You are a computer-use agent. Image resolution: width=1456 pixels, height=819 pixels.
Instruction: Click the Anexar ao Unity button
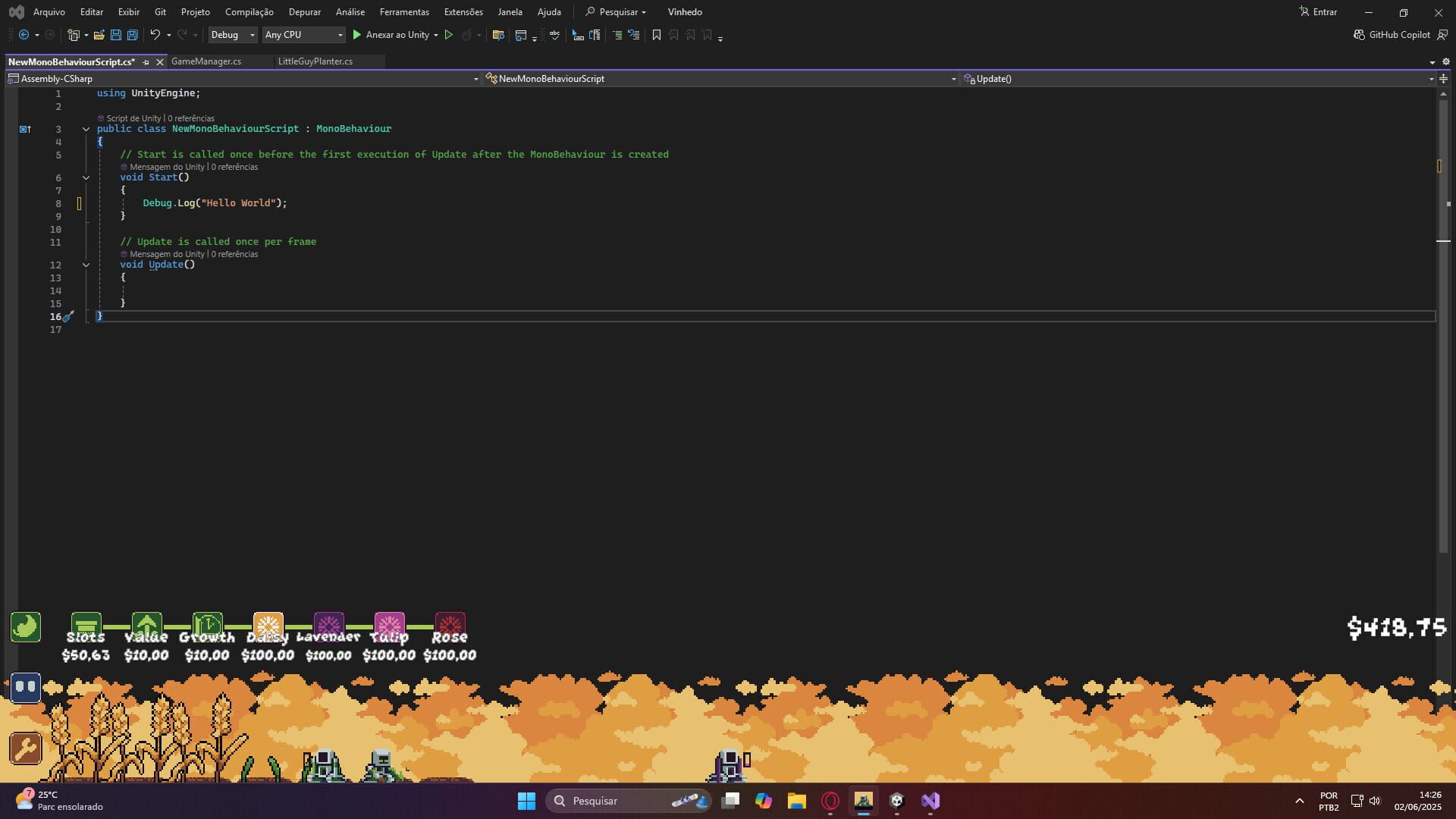391,35
